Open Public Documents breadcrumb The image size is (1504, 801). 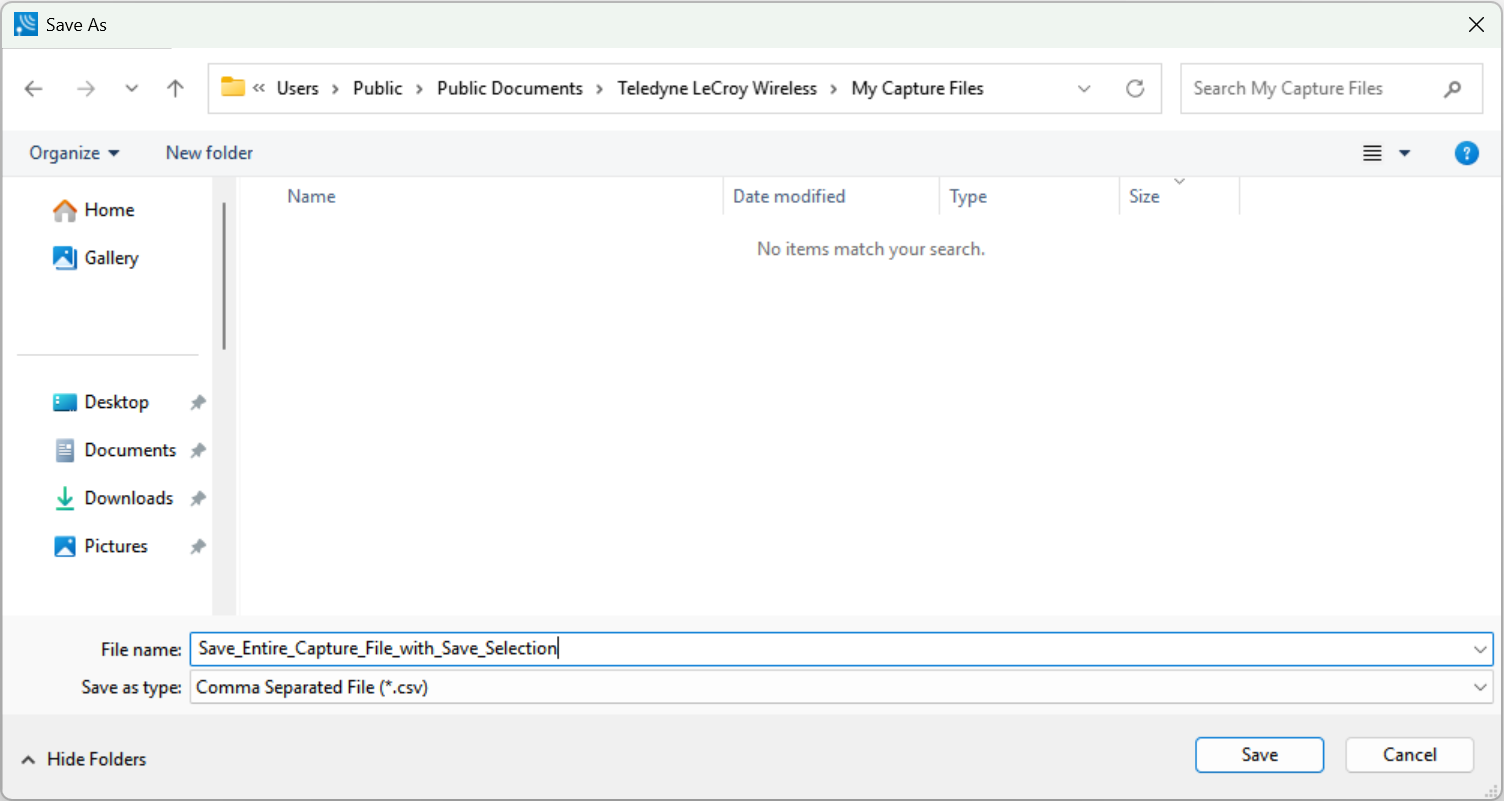tap(510, 88)
